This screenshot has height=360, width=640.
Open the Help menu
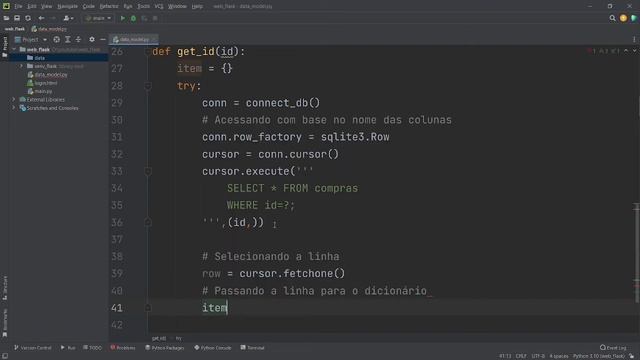coord(197,6)
